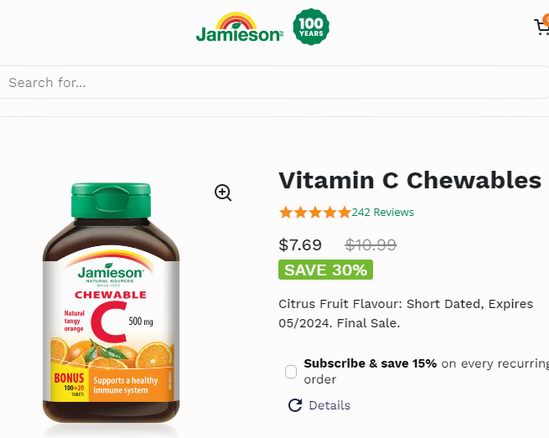Viewport: 549px width, 438px height.
Task: Click the Vitamin C Chewables title
Action: [410, 180]
